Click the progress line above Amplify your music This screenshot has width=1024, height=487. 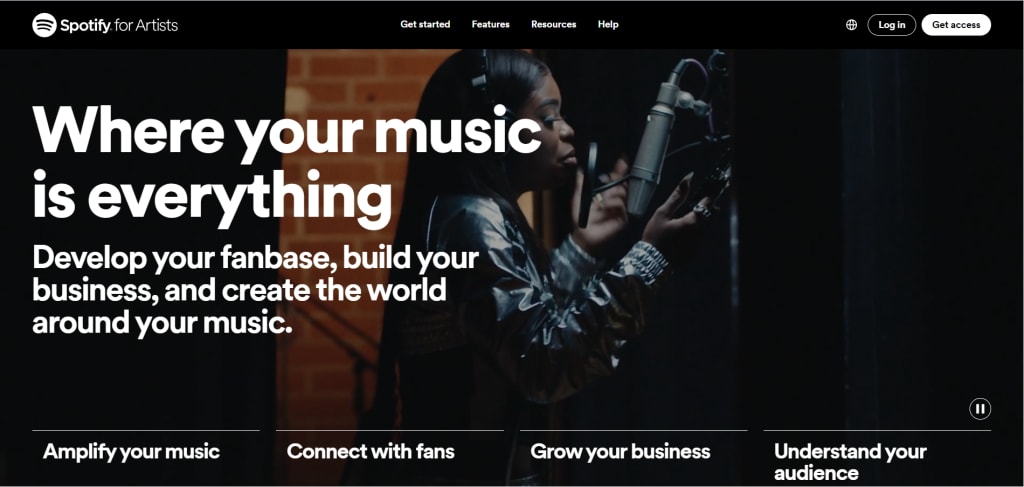point(146,430)
